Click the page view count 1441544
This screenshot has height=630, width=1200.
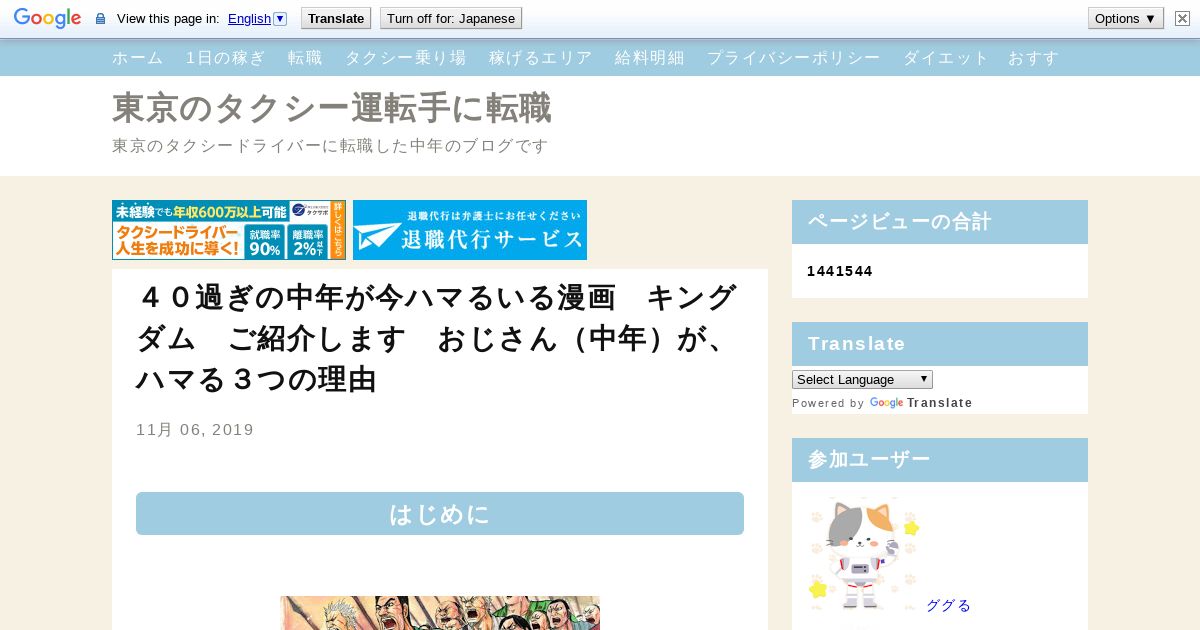click(840, 271)
